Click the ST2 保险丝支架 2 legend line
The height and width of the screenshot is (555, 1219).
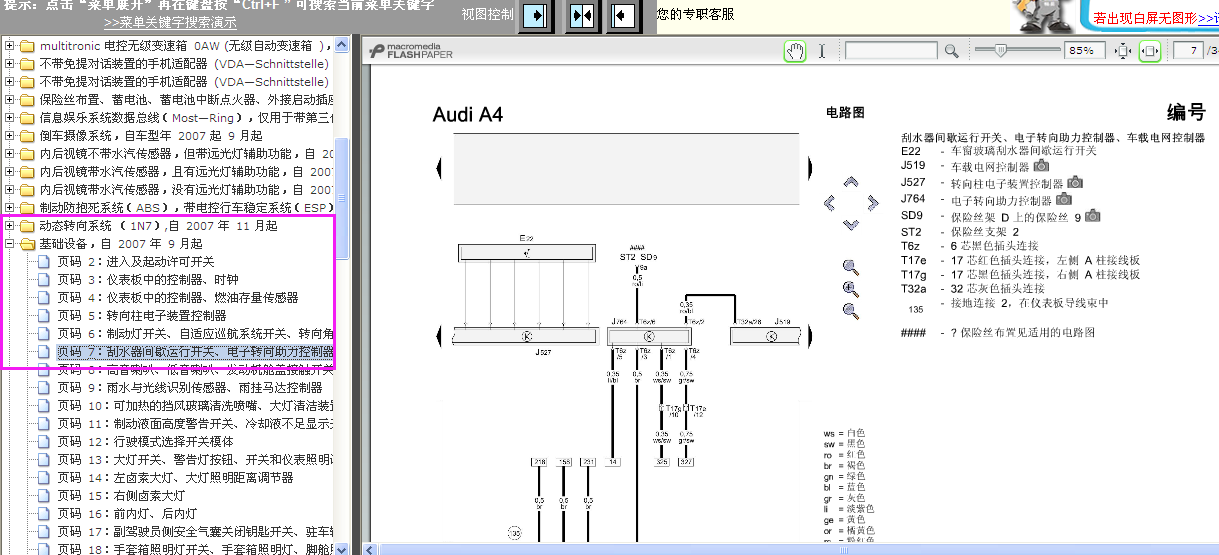click(x=959, y=231)
